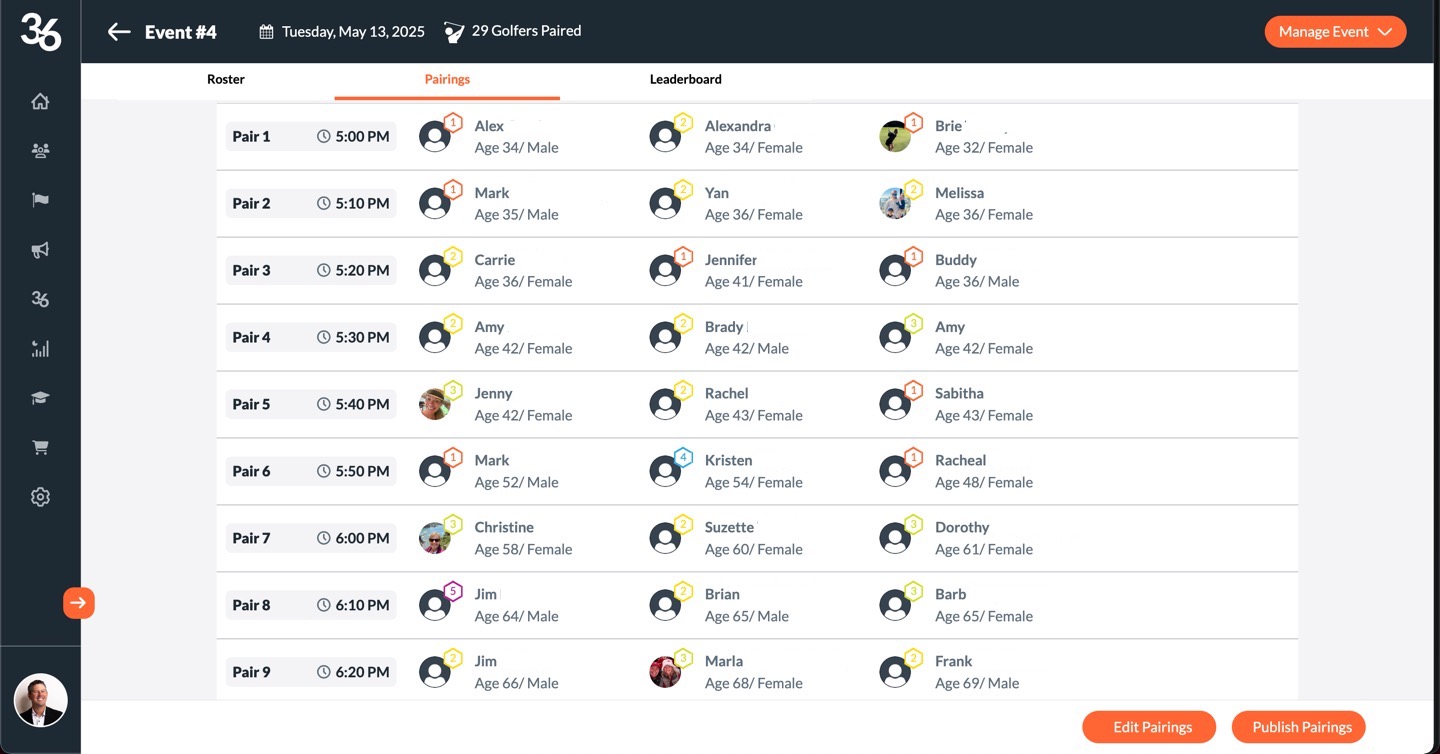Image resolution: width=1440 pixels, height=754 pixels.
Task: Click the back arrow beside Event #4
Action: [119, 32]
